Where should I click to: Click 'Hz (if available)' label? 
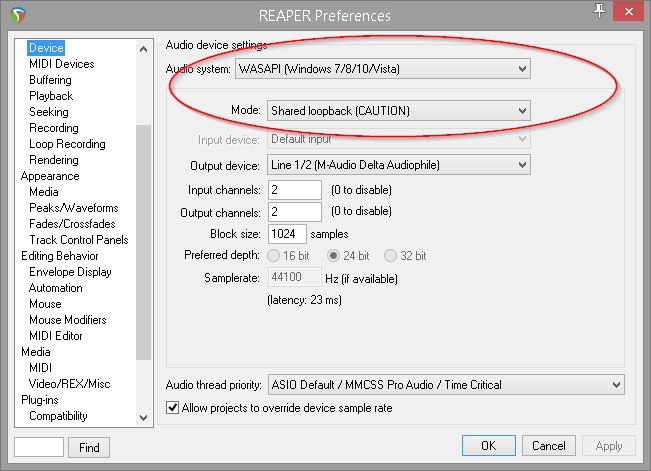[x=361, y=279]
